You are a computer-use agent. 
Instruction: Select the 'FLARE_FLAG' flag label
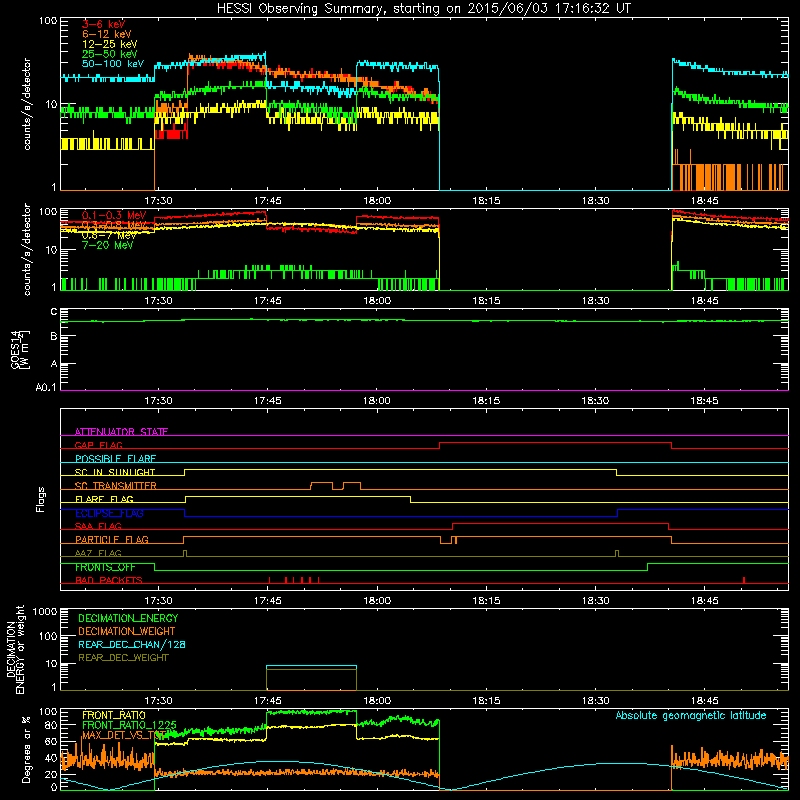(x=104, y=499)
